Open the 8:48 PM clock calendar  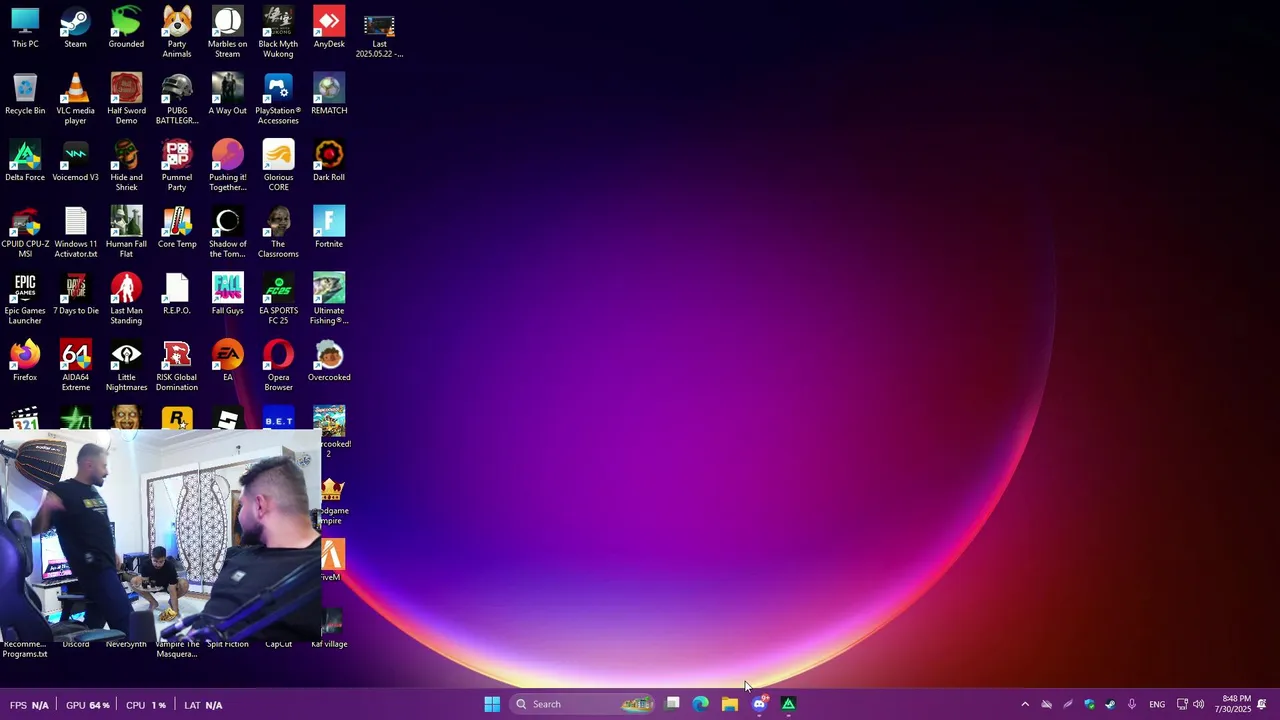(x=1233, y=704)
